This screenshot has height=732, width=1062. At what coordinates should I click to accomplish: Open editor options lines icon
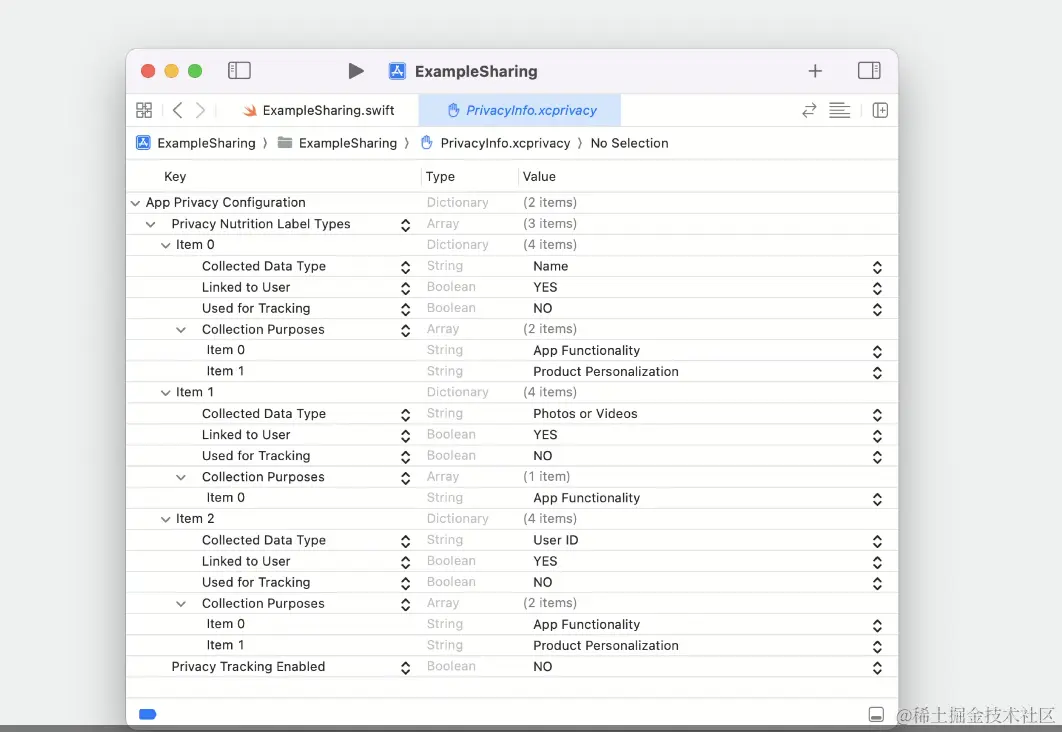pos(839,110)
